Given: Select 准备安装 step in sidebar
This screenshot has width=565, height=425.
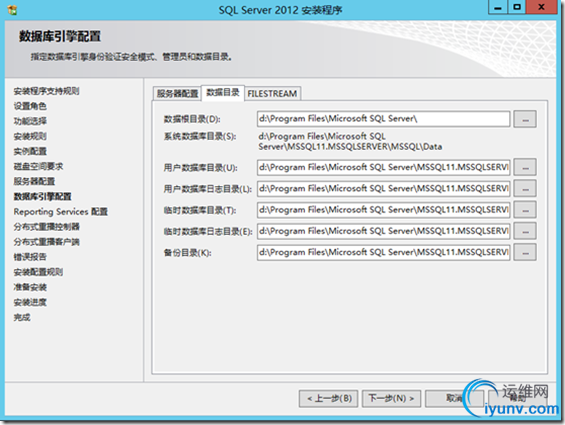Looking at the screenshot, I should coord(30,287).
